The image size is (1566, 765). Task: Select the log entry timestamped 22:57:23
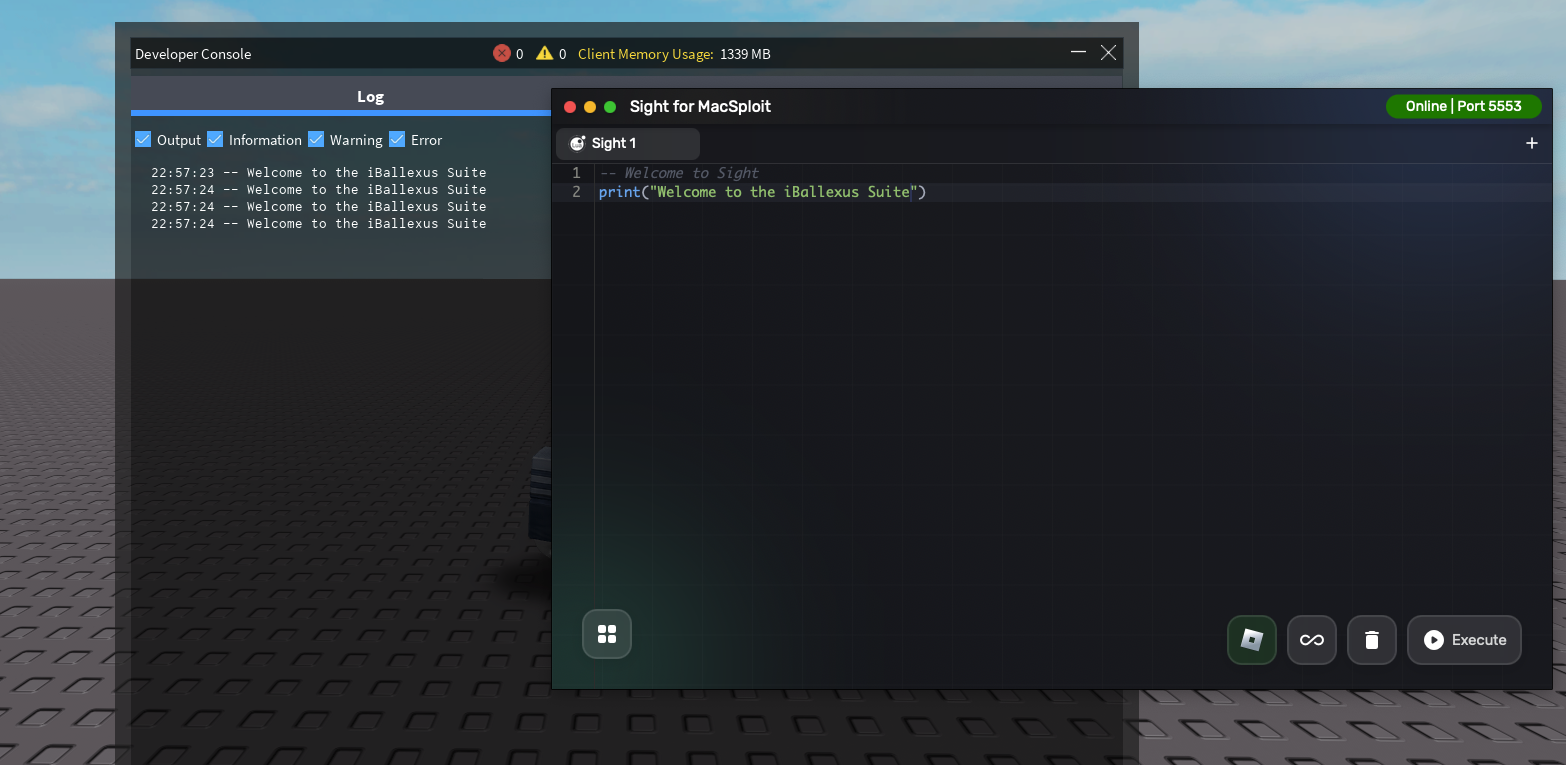click(319, 173)
